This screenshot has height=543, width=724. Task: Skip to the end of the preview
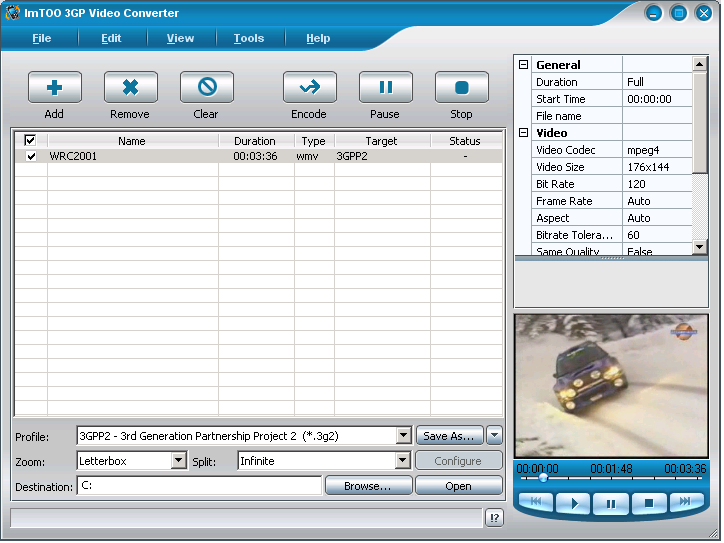(x=685, y=502)
